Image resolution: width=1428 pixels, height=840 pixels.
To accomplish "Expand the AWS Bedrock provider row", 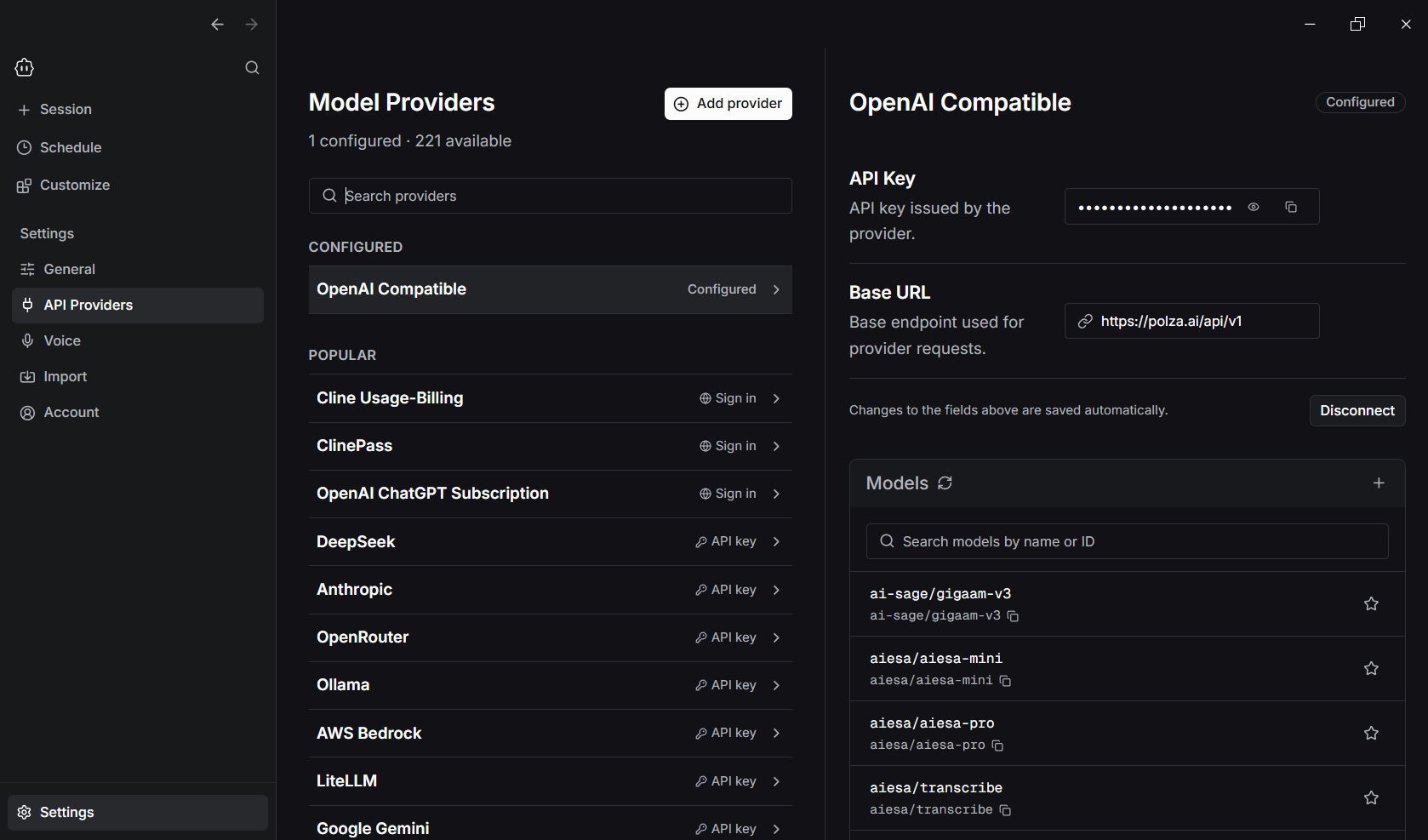I will 550,733.
